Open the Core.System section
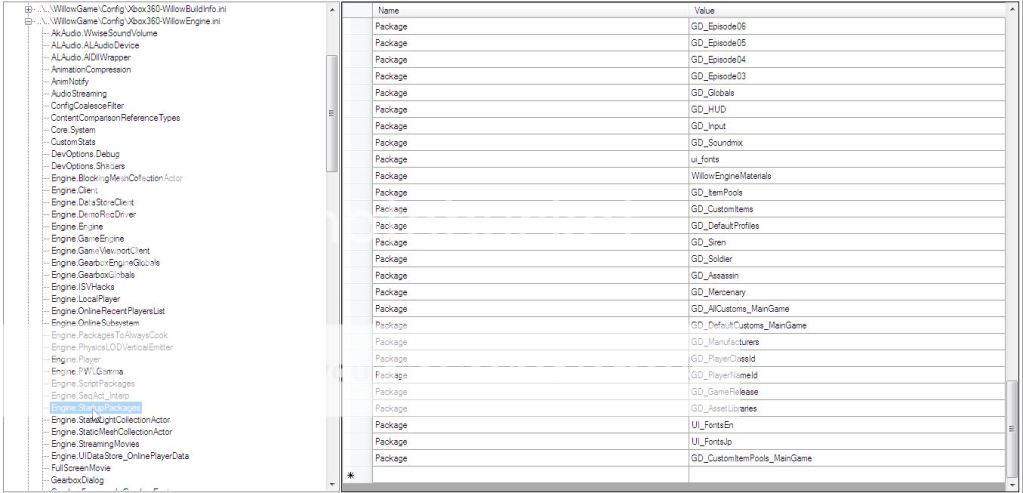This screenshot has height=493, width=1023. (73, 130)
